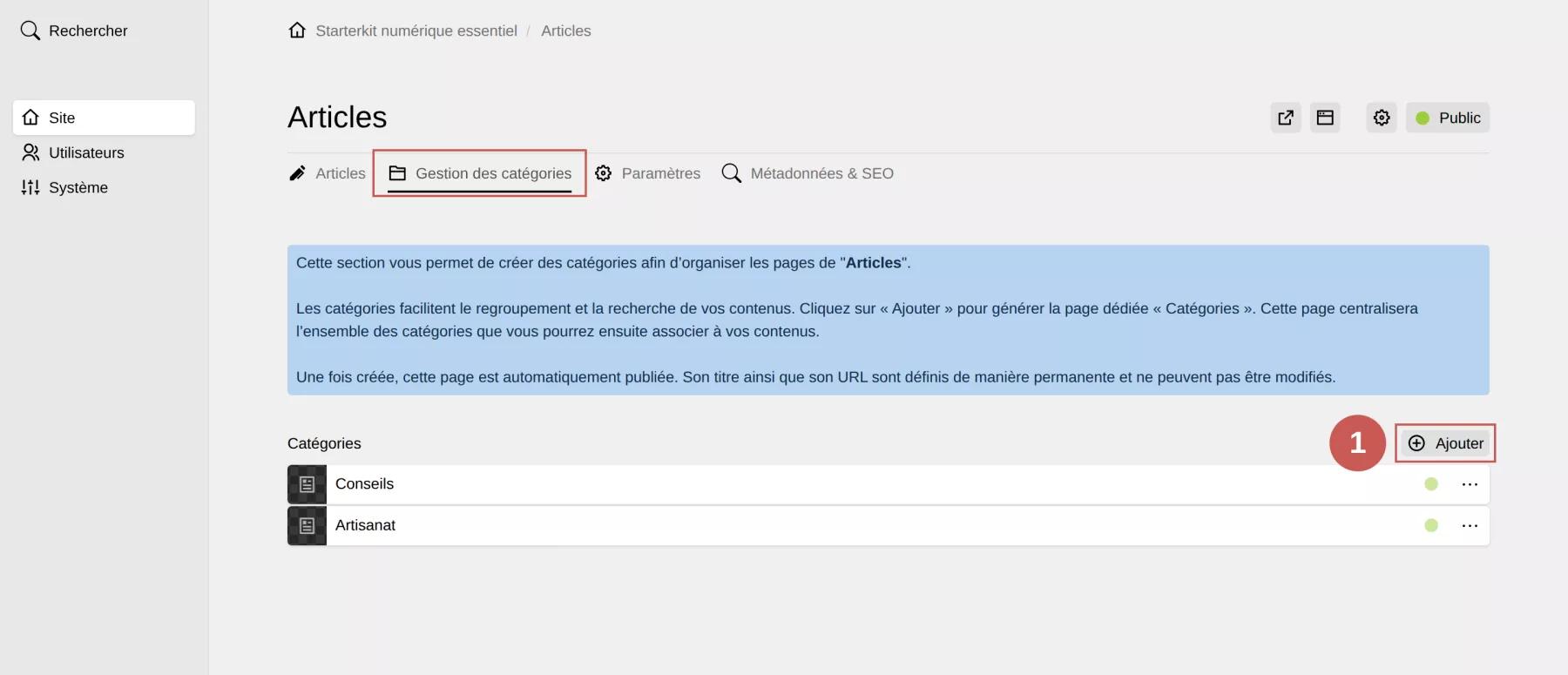Go to Starterkit numérique essentiel breadcrumb
This screenshot has width=1568, height=675.
tap(416, 30)
